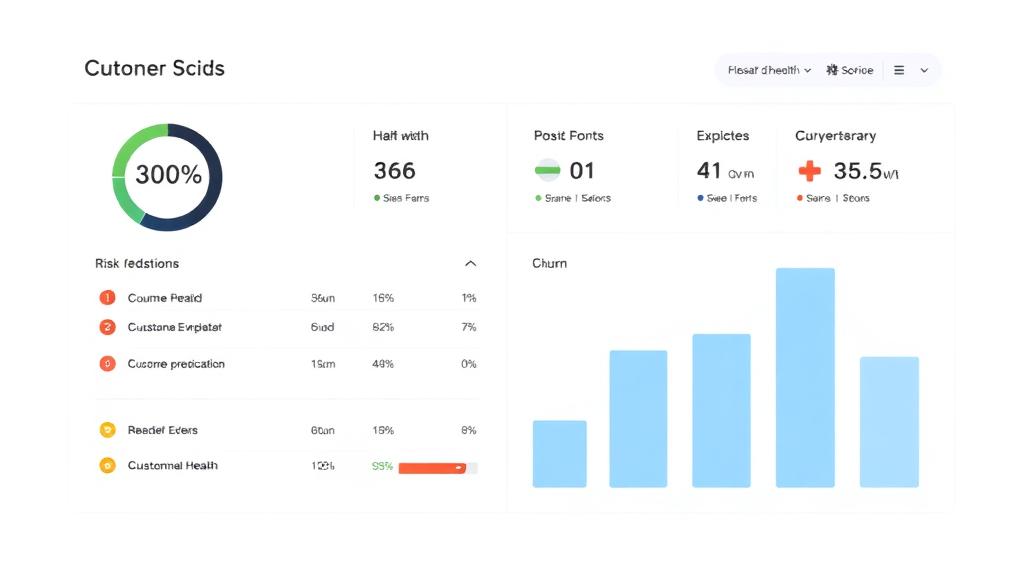Click the gear icon next to Scrice
The height and width of the screenshot is (576, 1024).
coord(832,70)
